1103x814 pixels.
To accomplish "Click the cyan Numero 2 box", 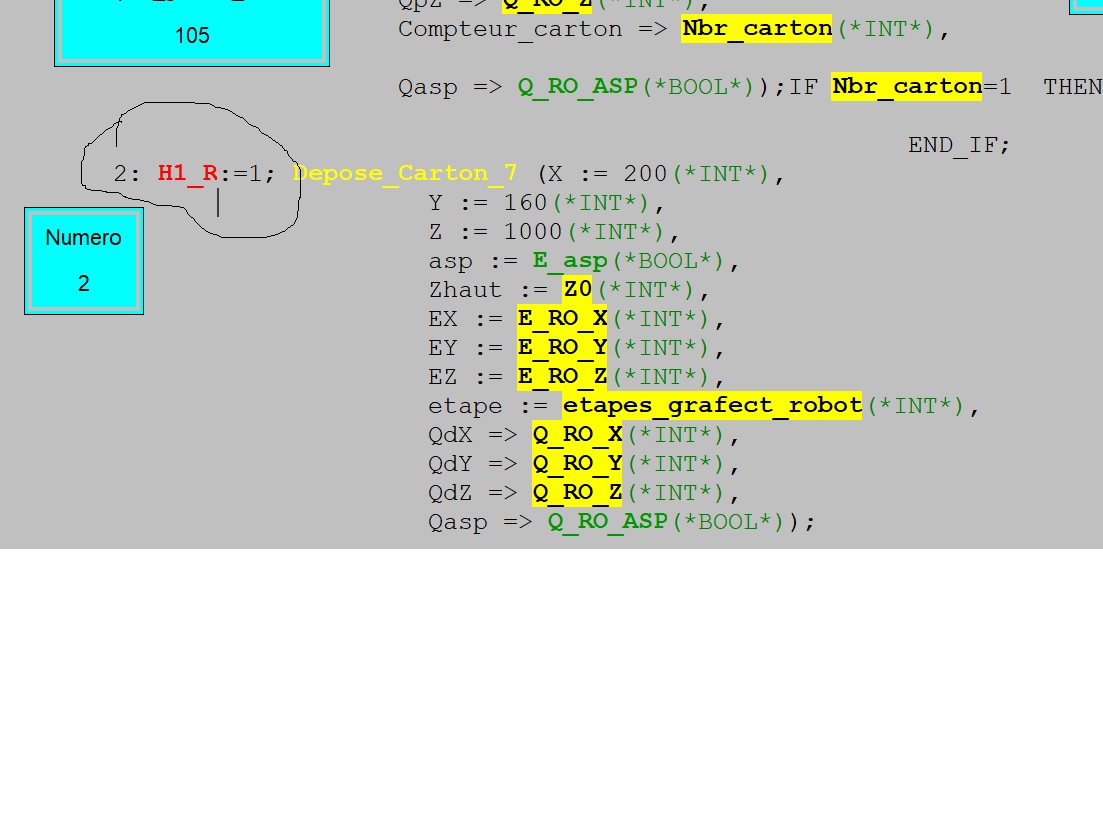I will point(84,261).
